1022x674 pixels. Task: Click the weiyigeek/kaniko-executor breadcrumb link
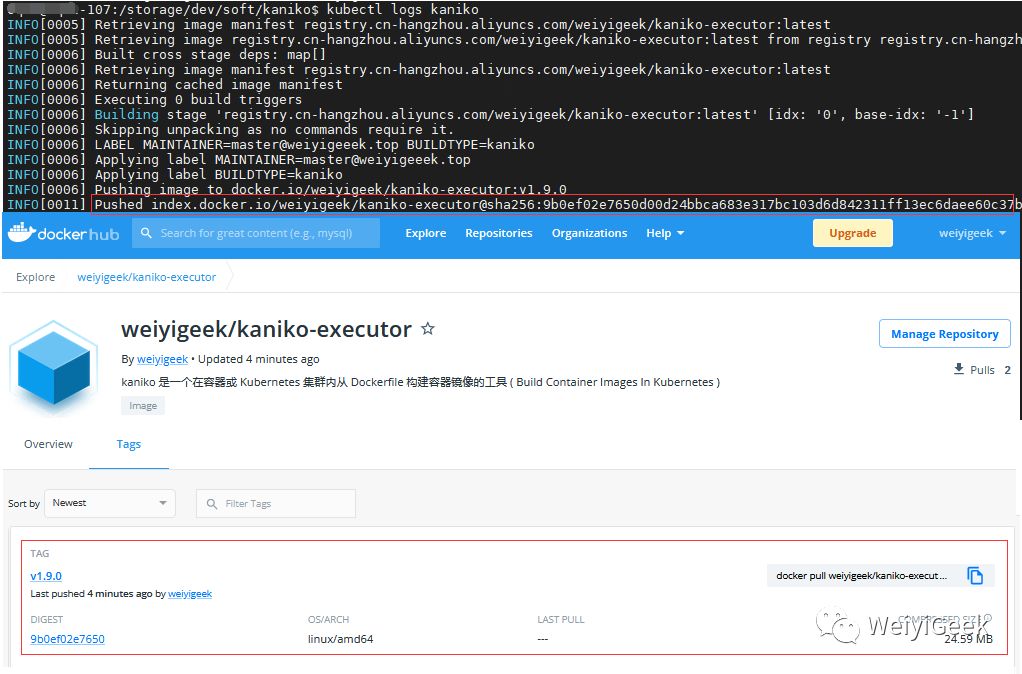pyautogui.click(x=147, y=277)
